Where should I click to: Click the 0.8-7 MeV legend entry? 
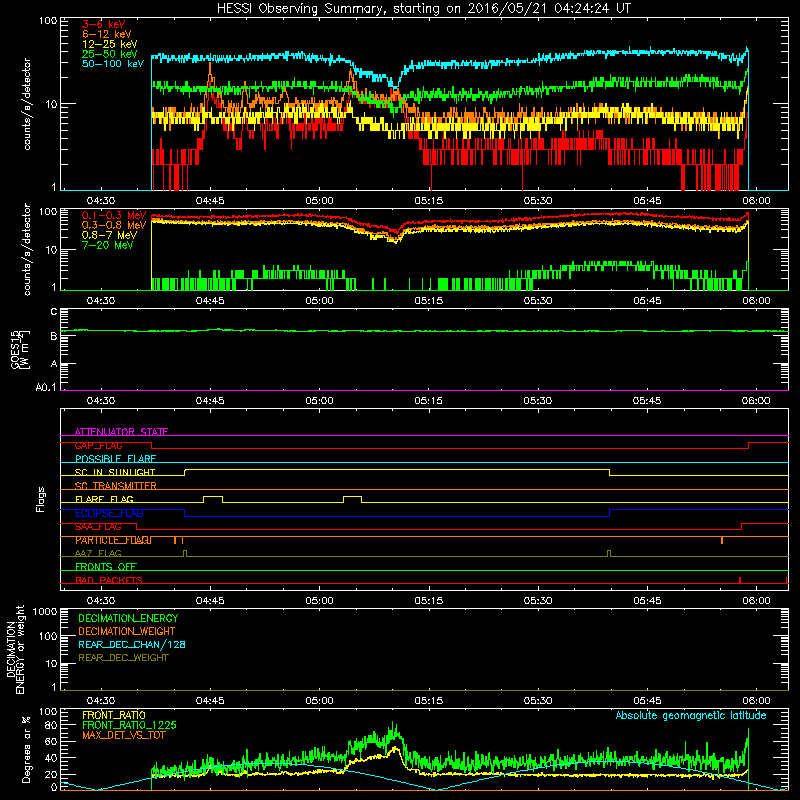click(109, 235)
